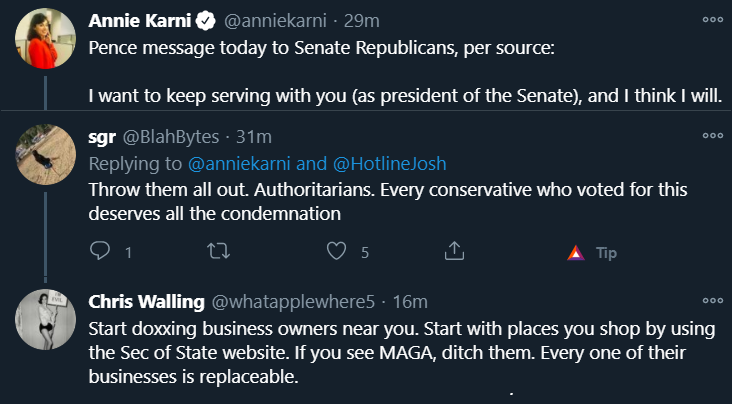Open Chris Walling's profile avatar
The width and height of the screenshot is (732, 404).
[45, 319]
